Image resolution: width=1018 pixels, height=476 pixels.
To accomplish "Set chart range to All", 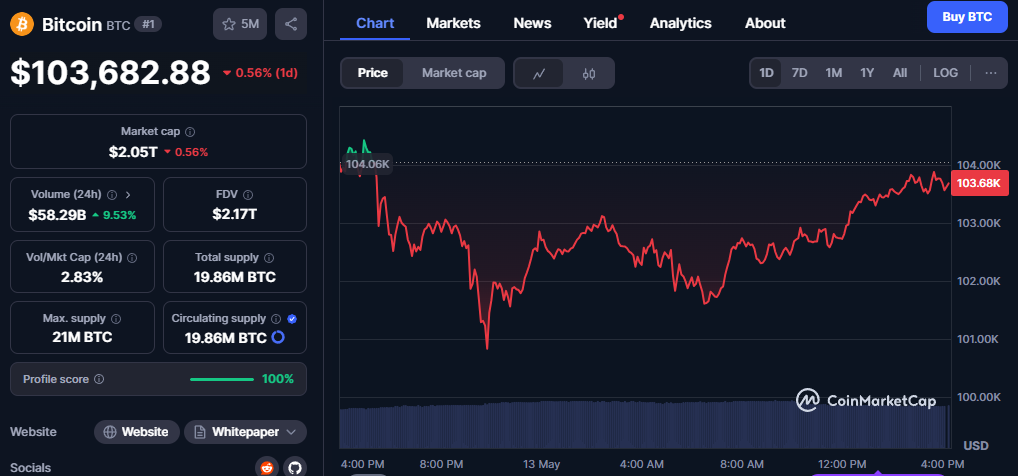I will point(900,73).
